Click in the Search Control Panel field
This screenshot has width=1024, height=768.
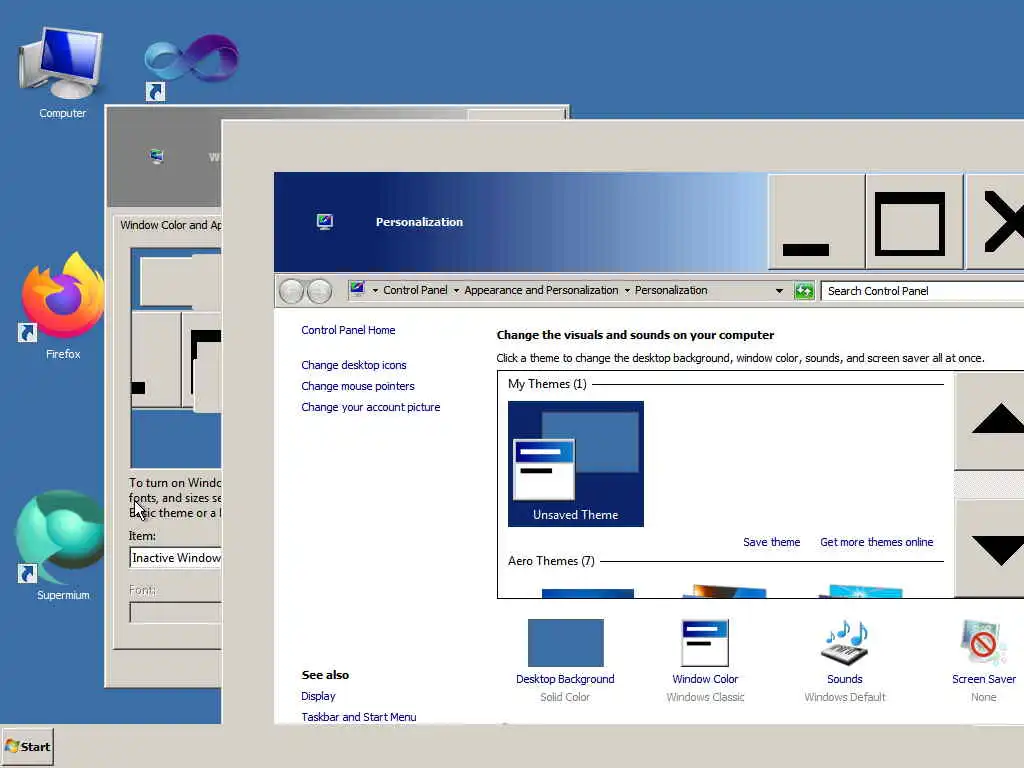[x=922, y=291]
